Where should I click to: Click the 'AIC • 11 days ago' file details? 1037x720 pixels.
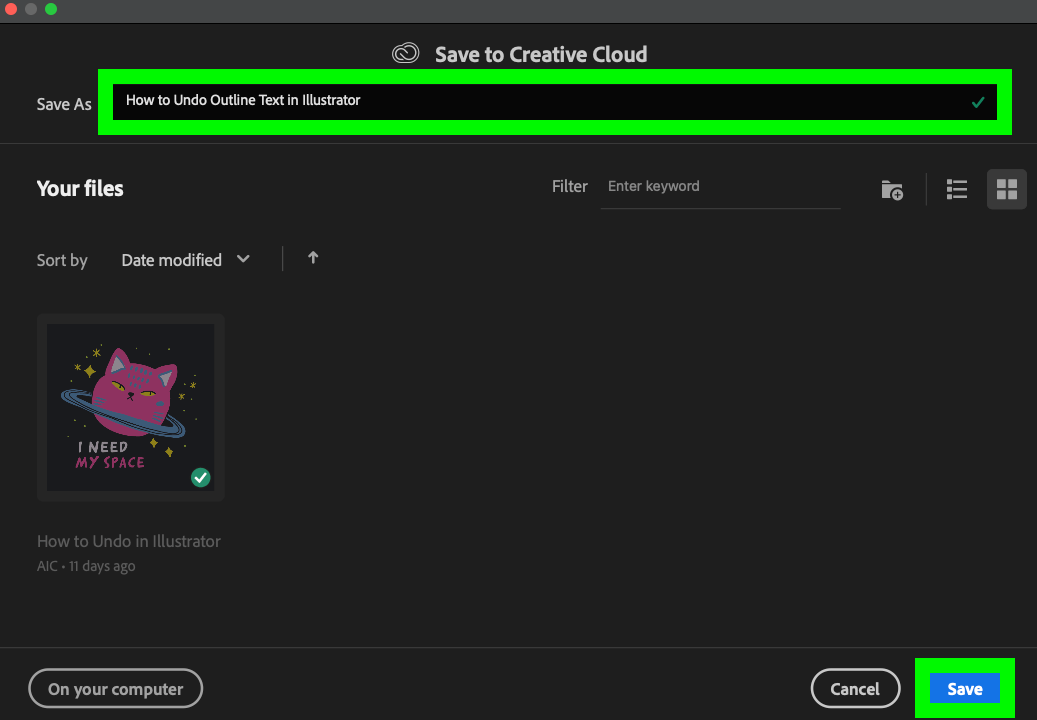(86, 566)
